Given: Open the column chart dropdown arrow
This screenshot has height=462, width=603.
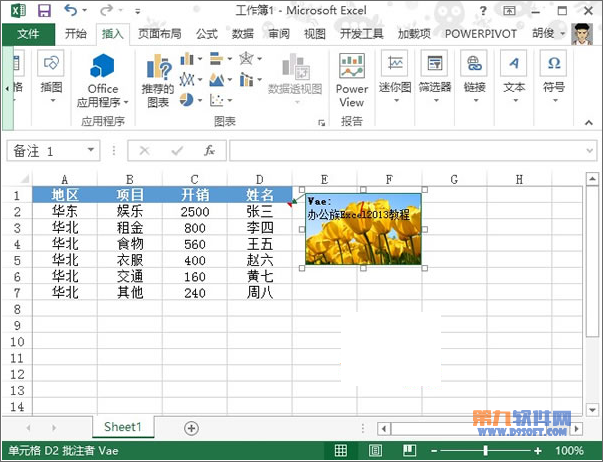Looking at the screenshot, I should pyautogui.click(x=200, y=59).
